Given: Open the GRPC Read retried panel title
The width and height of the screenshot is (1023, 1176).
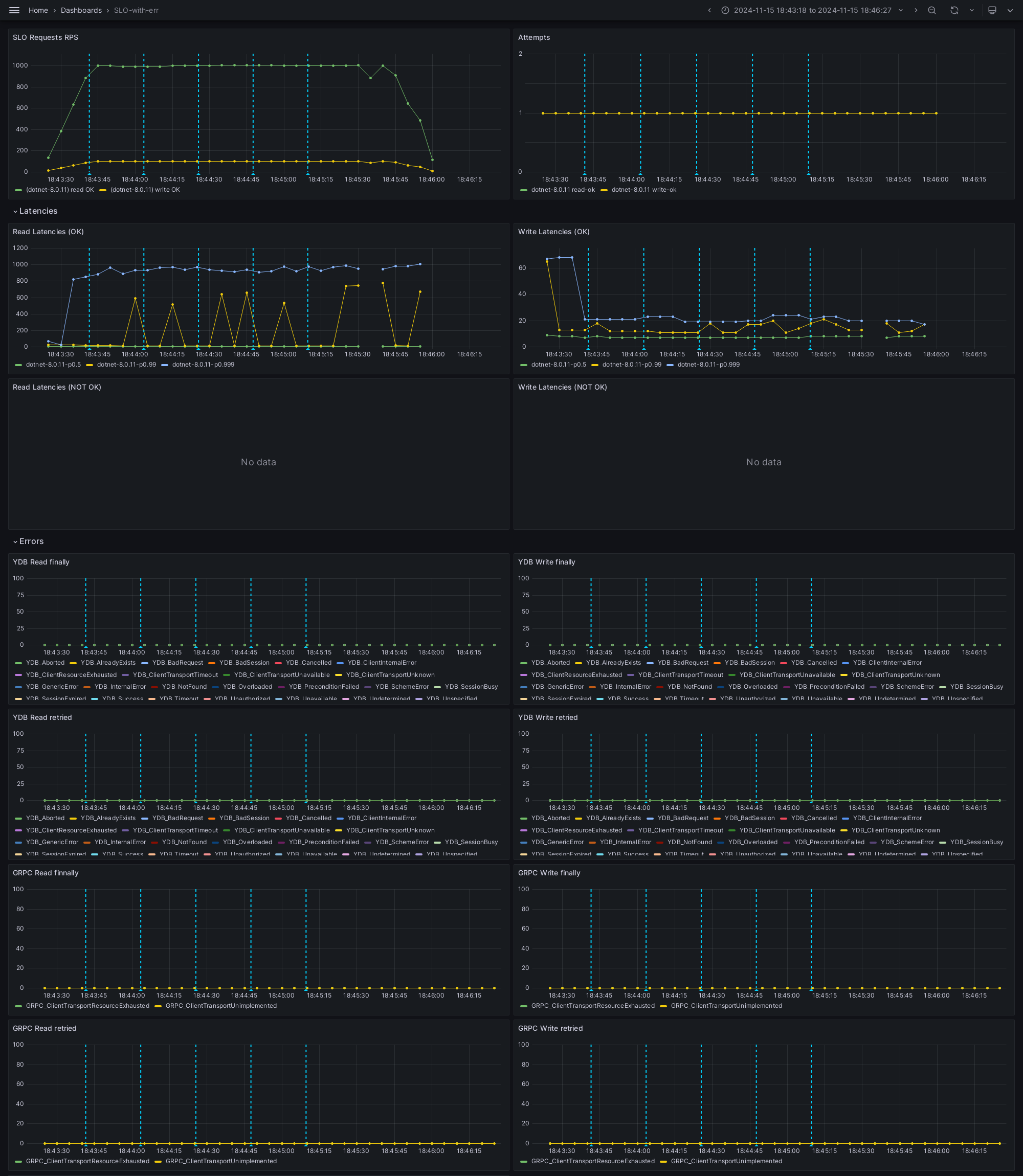Looking at the screenshot, I should tap(45, 1029).
